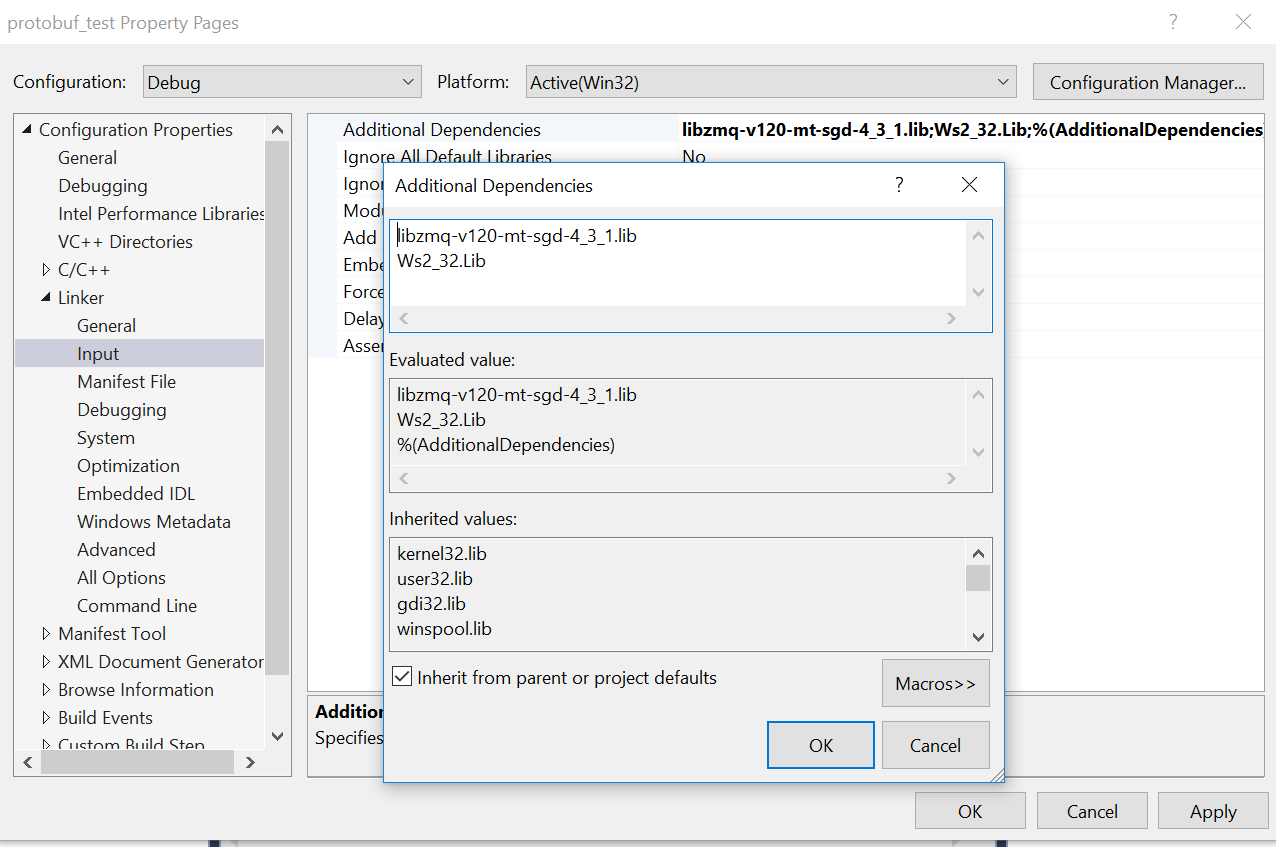Click Inherited values scroll down arrow
Viewport: 1276px width, 847px height.
coord(978,637)
